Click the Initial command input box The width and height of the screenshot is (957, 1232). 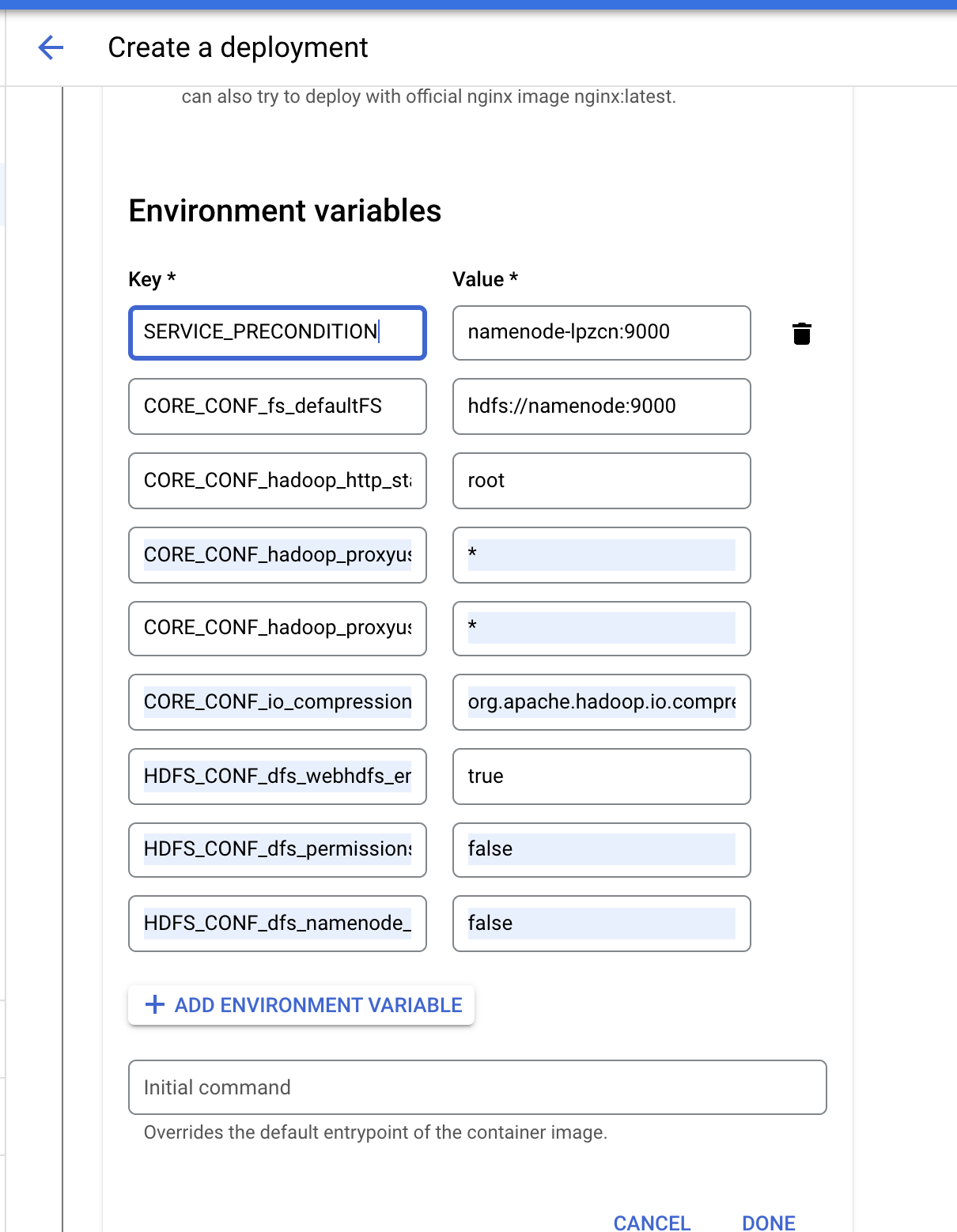[478, 1087]
